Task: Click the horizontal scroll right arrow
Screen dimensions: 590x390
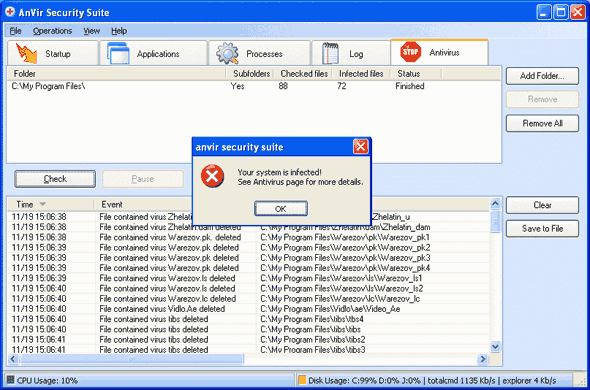Action: pyautogui.click(x=483, y=359)
